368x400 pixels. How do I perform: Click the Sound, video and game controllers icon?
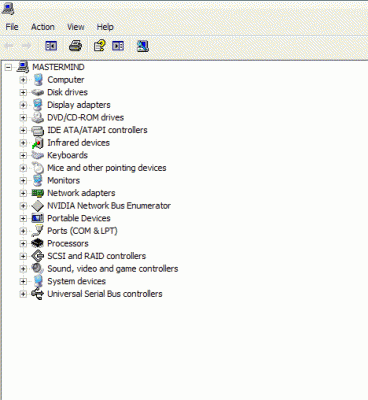38,269
